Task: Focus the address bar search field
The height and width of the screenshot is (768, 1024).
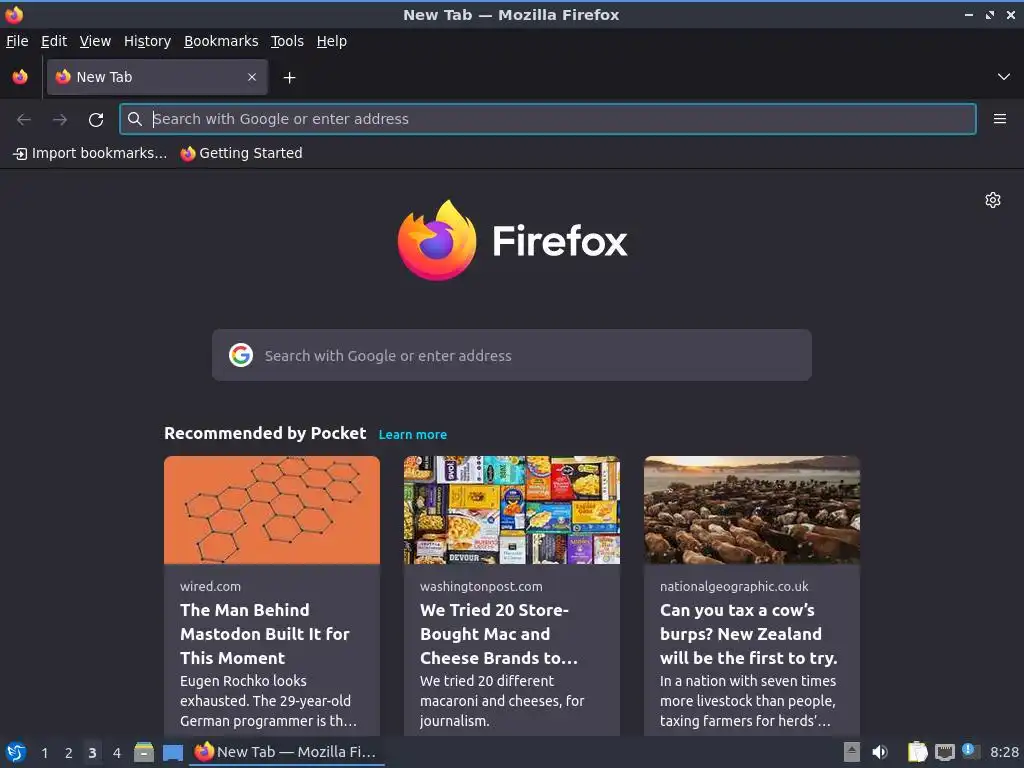Action: (548, 119)
